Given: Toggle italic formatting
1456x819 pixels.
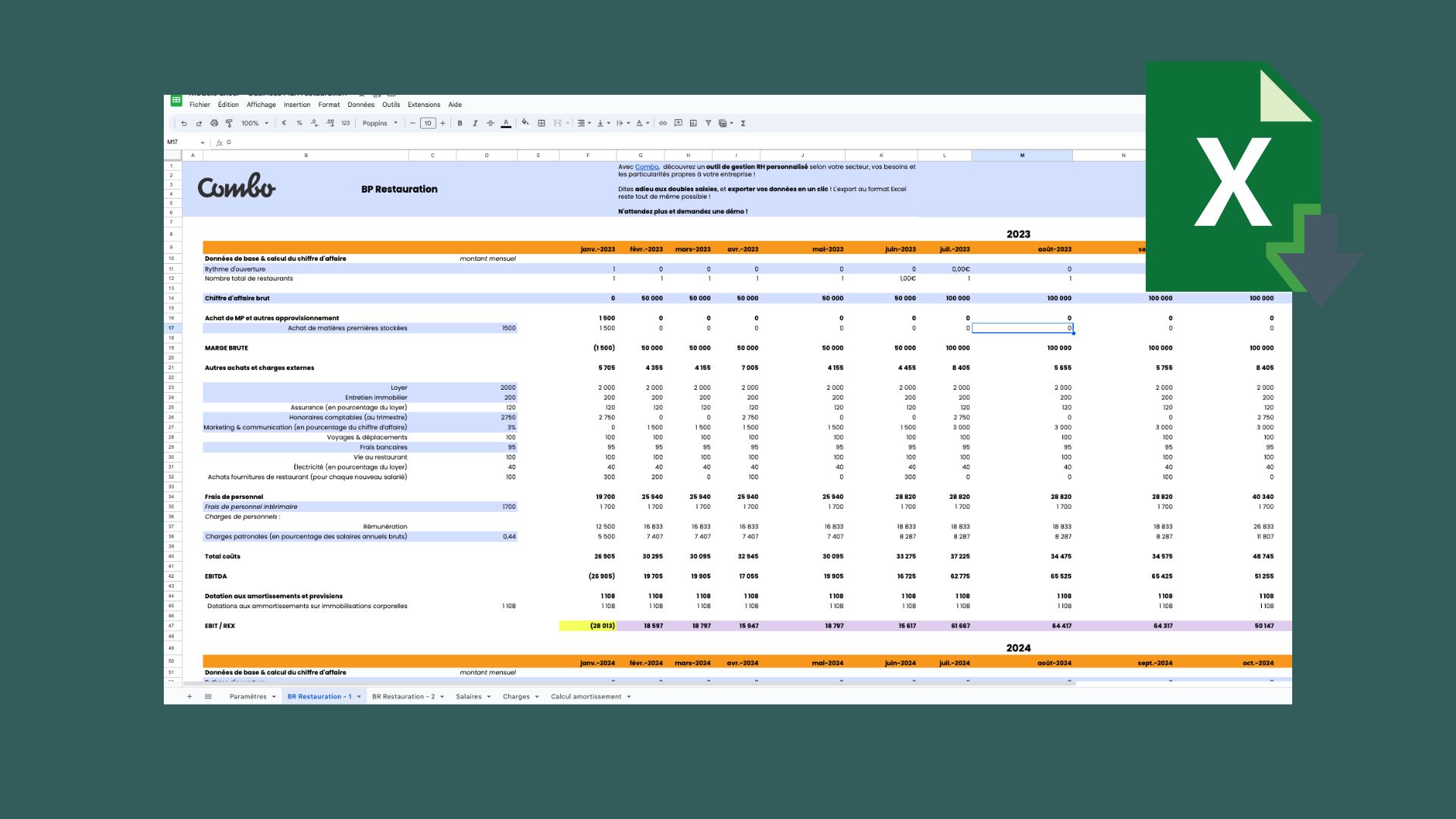Looking at the screenshot, I should point(475,123).
